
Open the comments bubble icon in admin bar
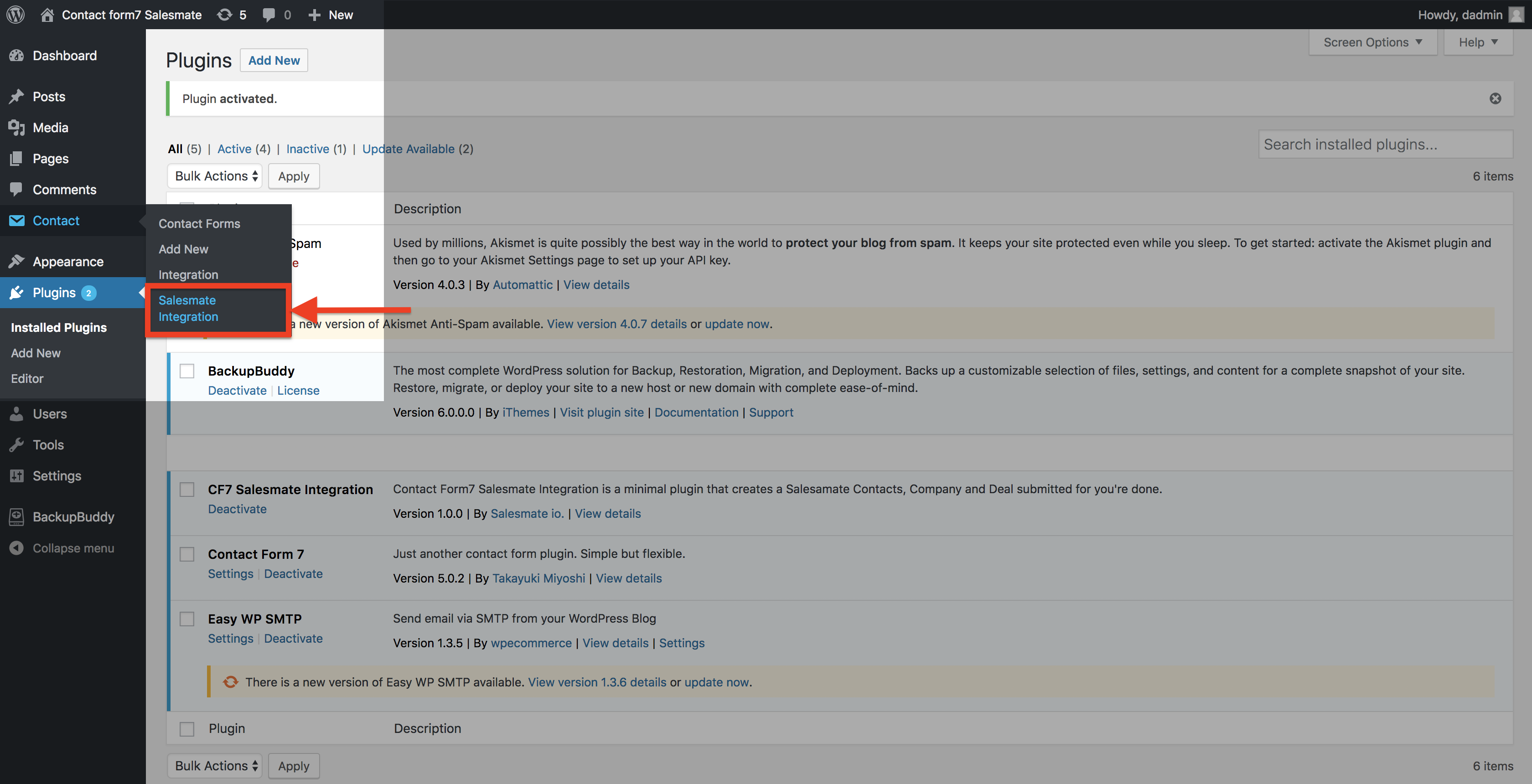pyautogui.click(x=269, y=14)
